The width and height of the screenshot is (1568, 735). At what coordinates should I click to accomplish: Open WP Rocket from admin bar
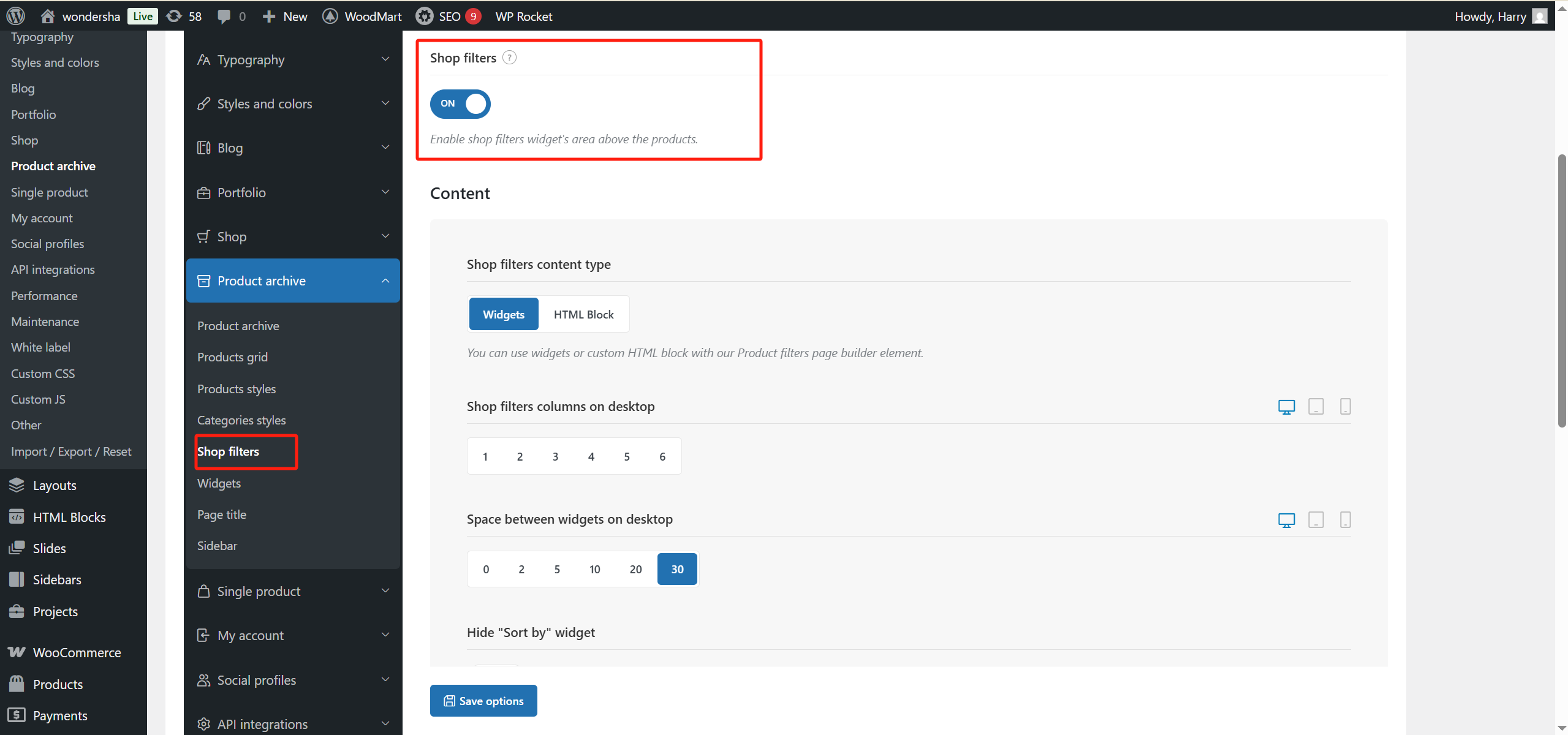tap(523, 16)
